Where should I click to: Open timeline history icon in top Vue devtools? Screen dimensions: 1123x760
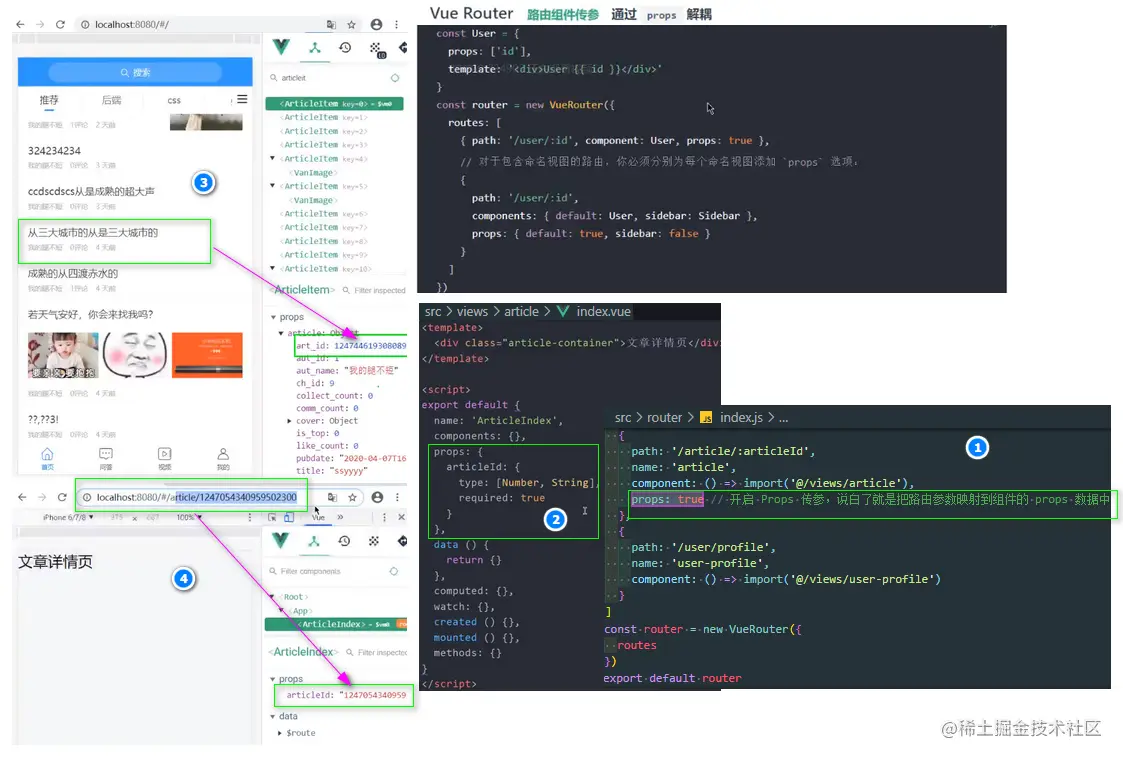coord(345,47)
